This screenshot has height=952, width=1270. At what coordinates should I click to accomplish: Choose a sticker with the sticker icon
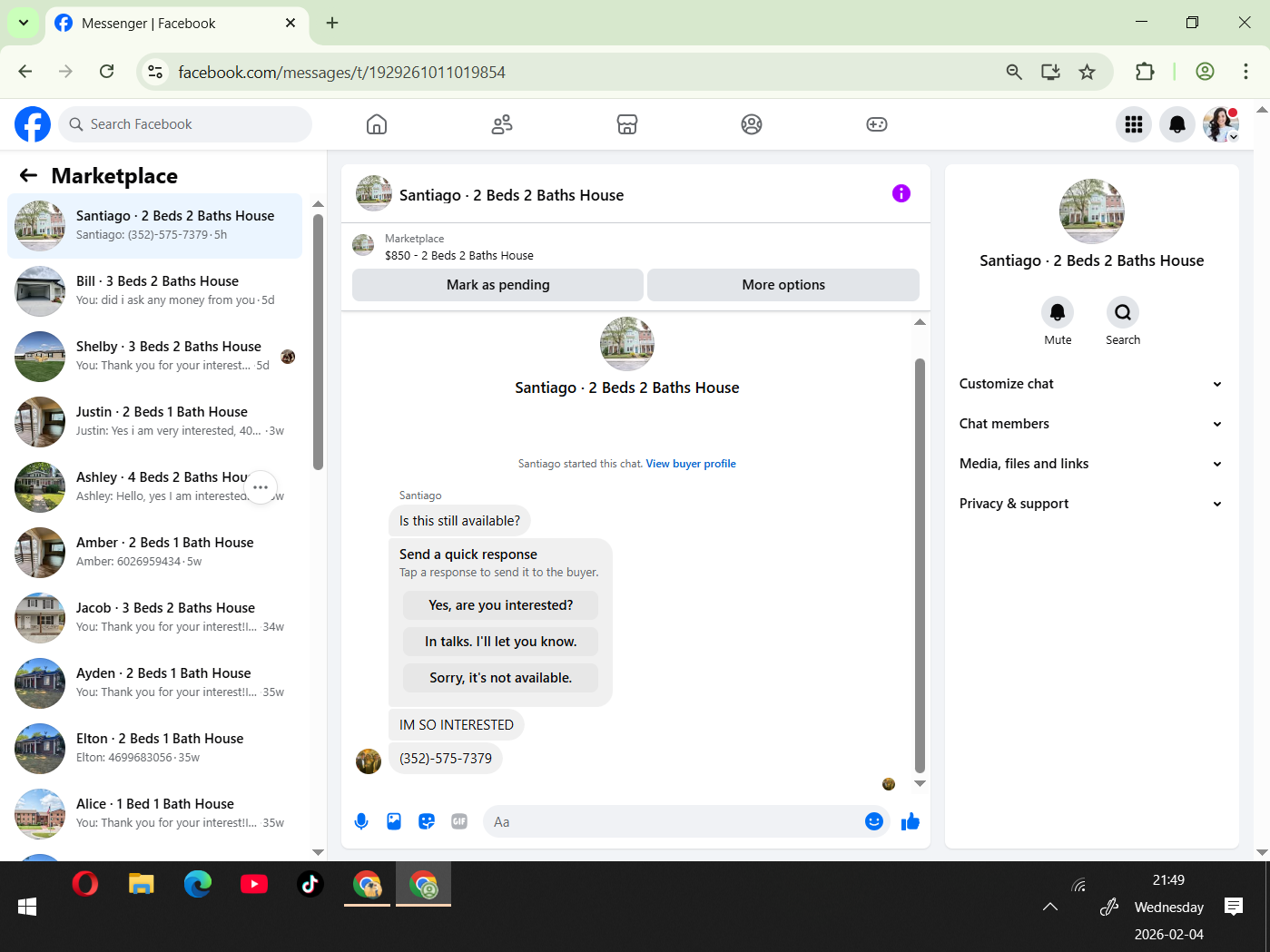point(427,821)
